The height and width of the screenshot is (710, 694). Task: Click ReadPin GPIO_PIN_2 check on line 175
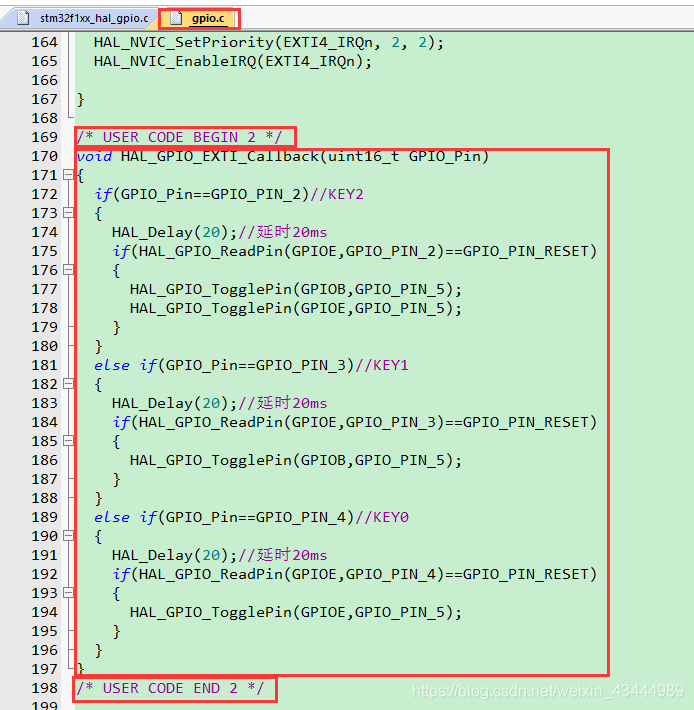point(354,252)
